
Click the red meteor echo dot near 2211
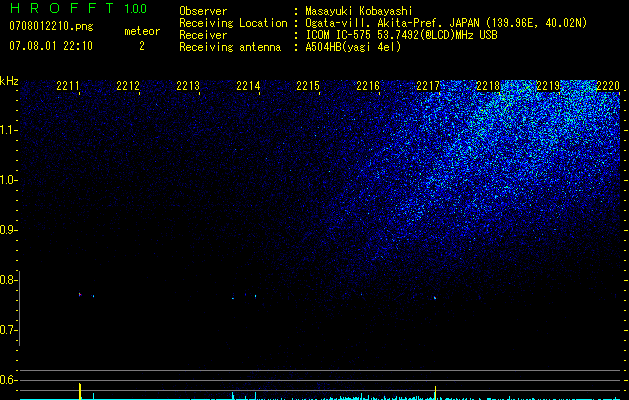point(80,294)
